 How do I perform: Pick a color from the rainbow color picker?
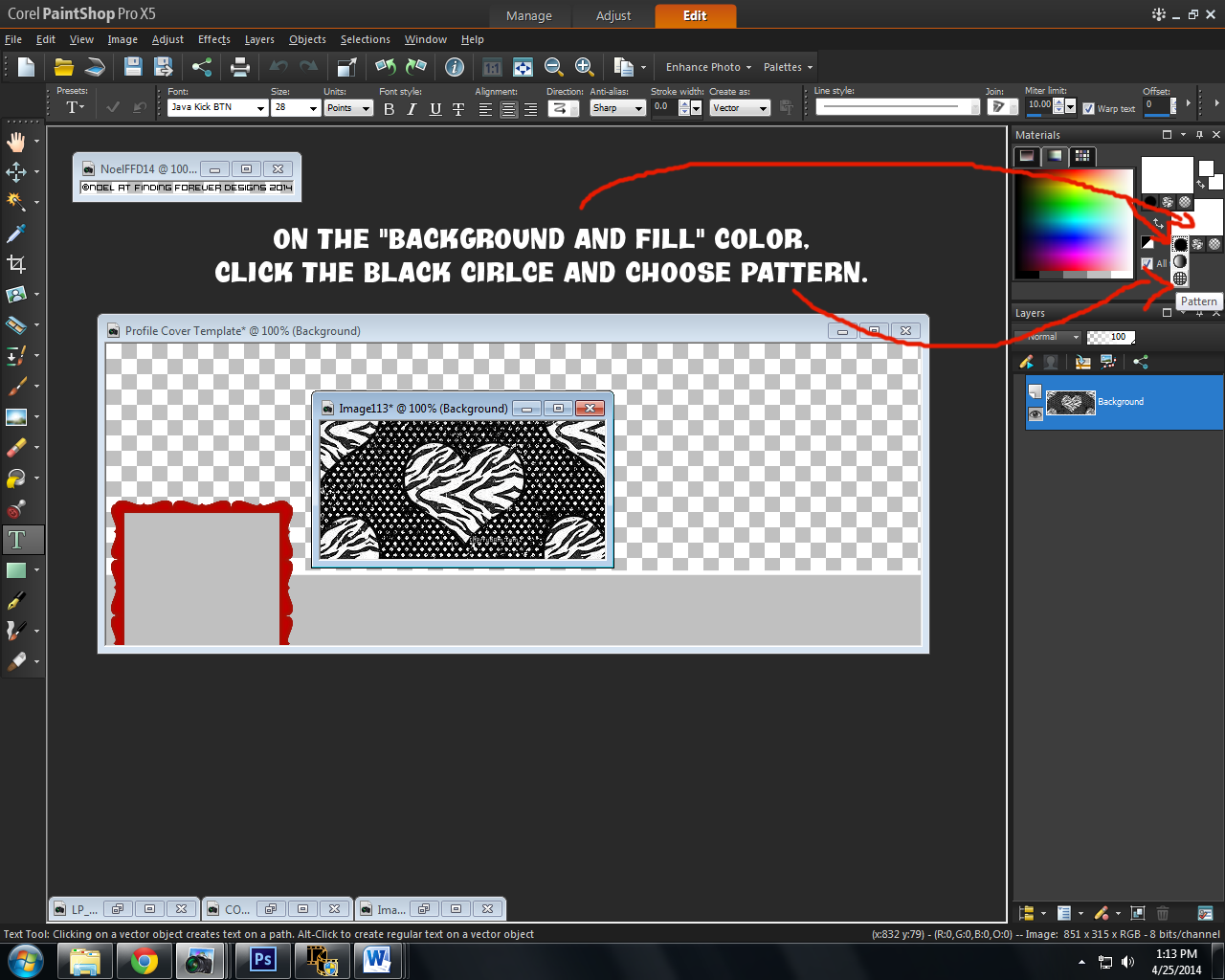(x=1072, y=220)
